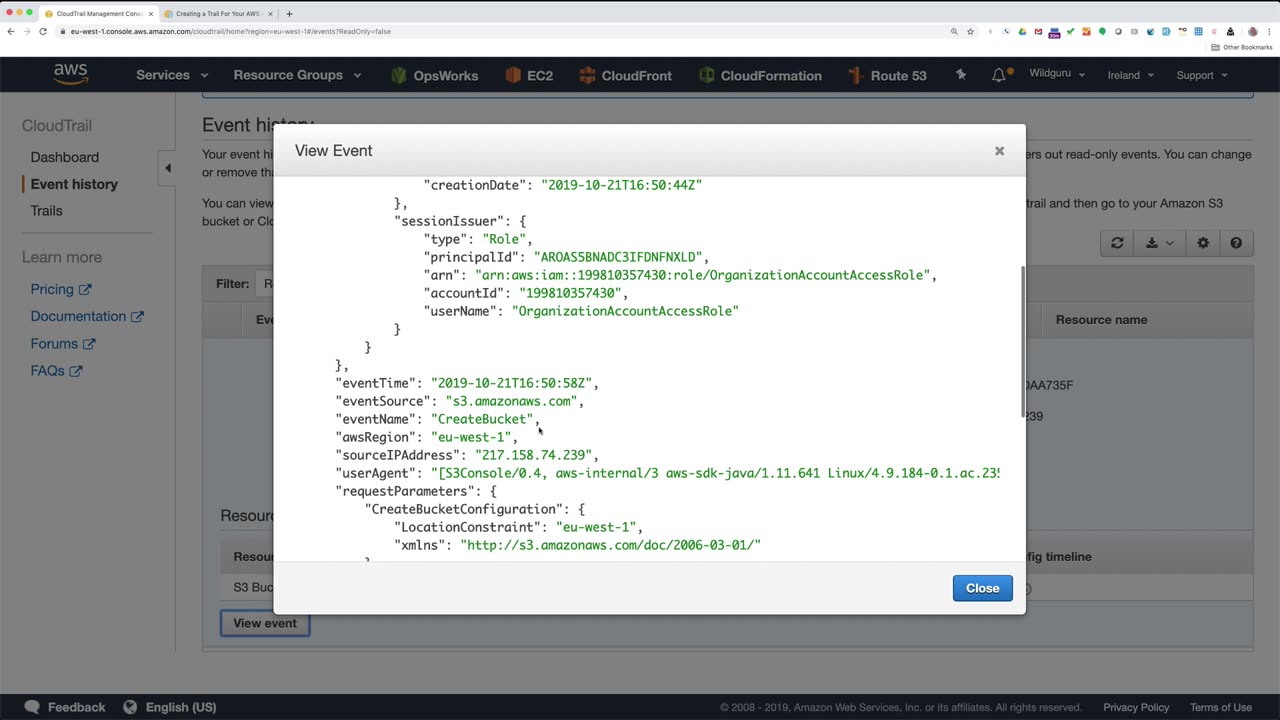The image size is (1280, 720).
Task: Collapse the CloudTrail side navigation panel
Action: point(168,168)
